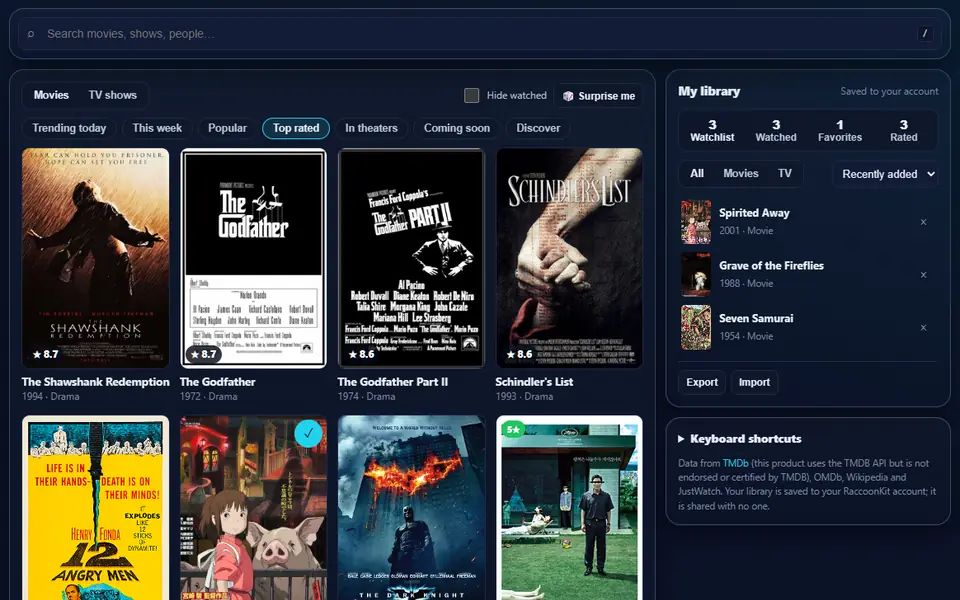Click Grave of the Fireflies thumbnail in library
960x600 pixels.
[696, 275]
